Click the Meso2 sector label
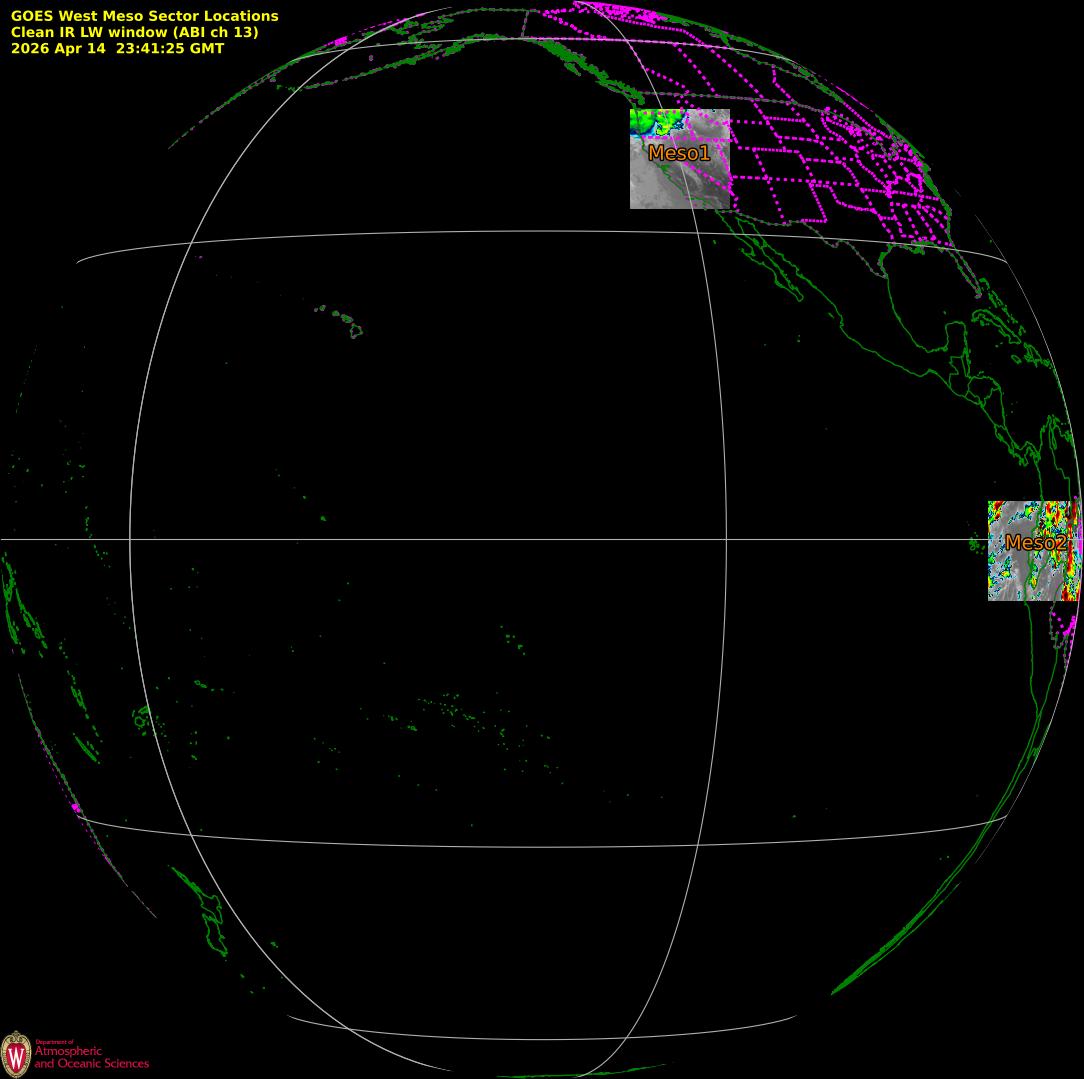 1036,543
